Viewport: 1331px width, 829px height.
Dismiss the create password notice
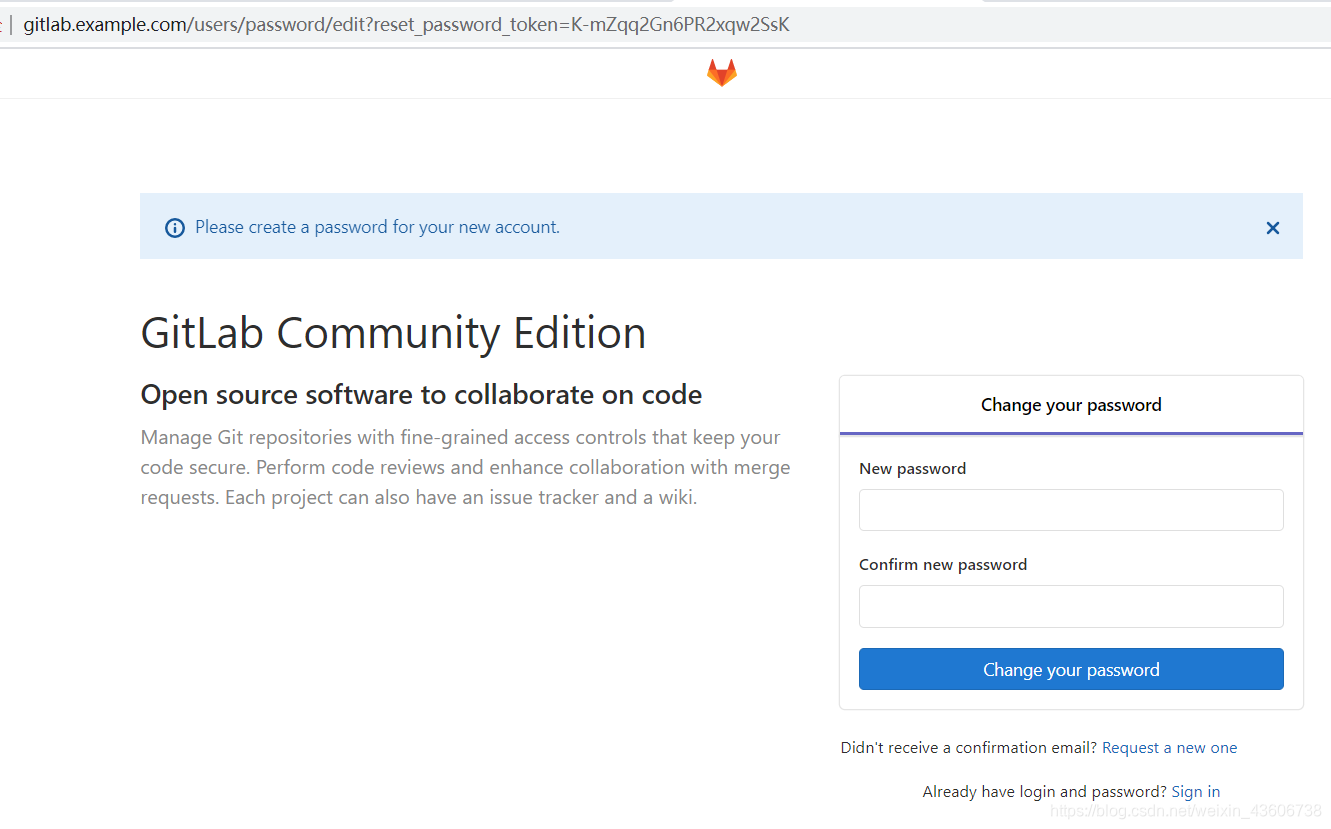1273,228
